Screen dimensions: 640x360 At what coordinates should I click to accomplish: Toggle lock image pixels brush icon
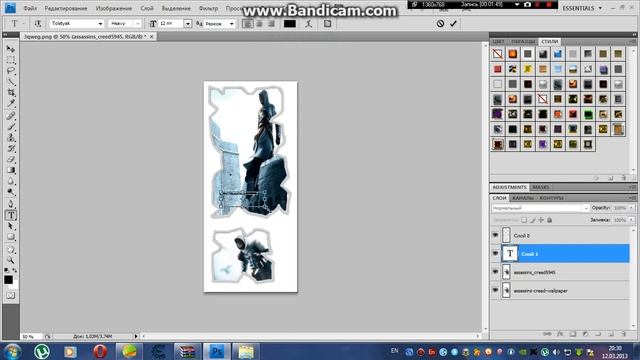(533, 220)
